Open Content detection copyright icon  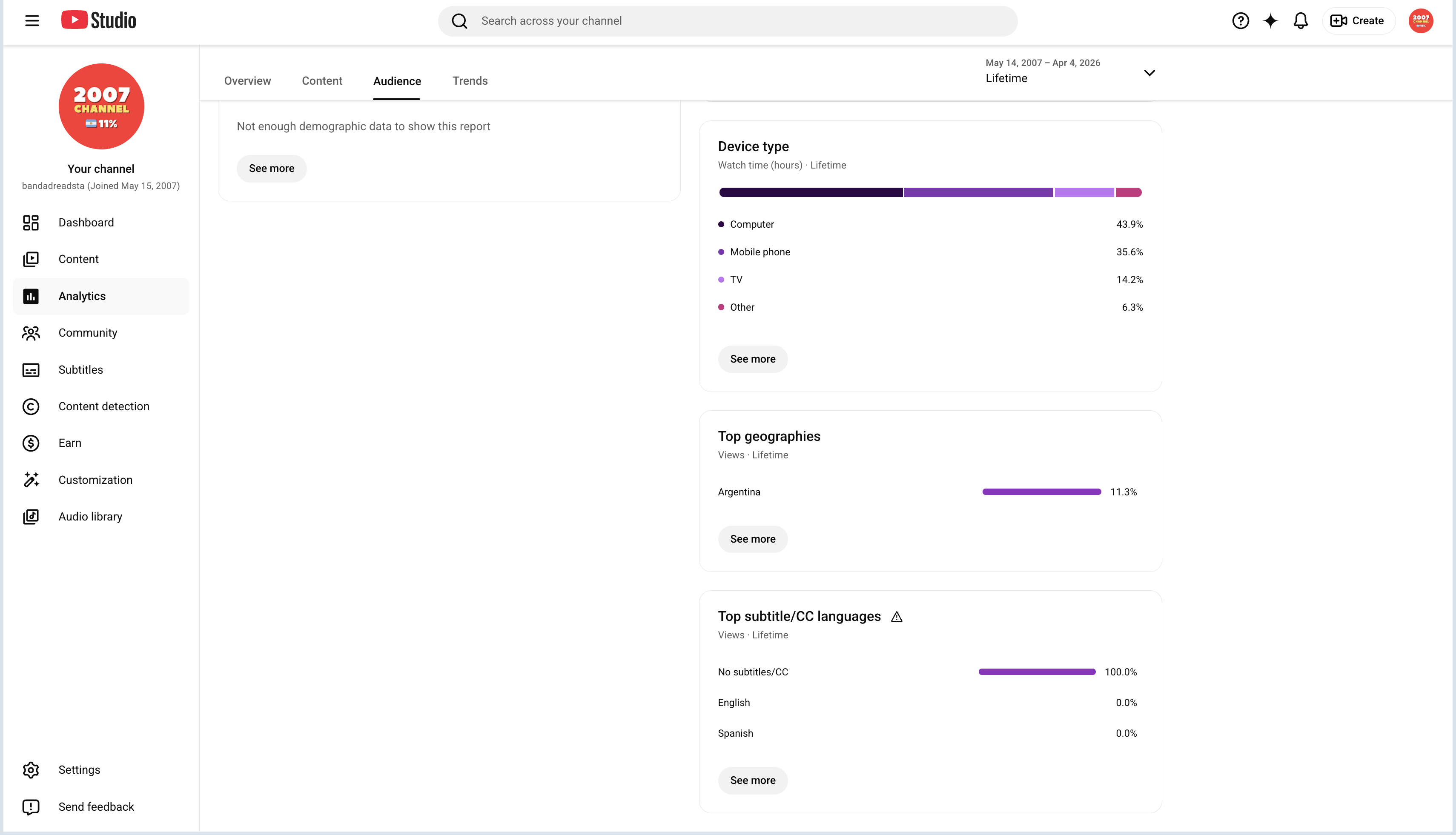[x=31, y=406]
